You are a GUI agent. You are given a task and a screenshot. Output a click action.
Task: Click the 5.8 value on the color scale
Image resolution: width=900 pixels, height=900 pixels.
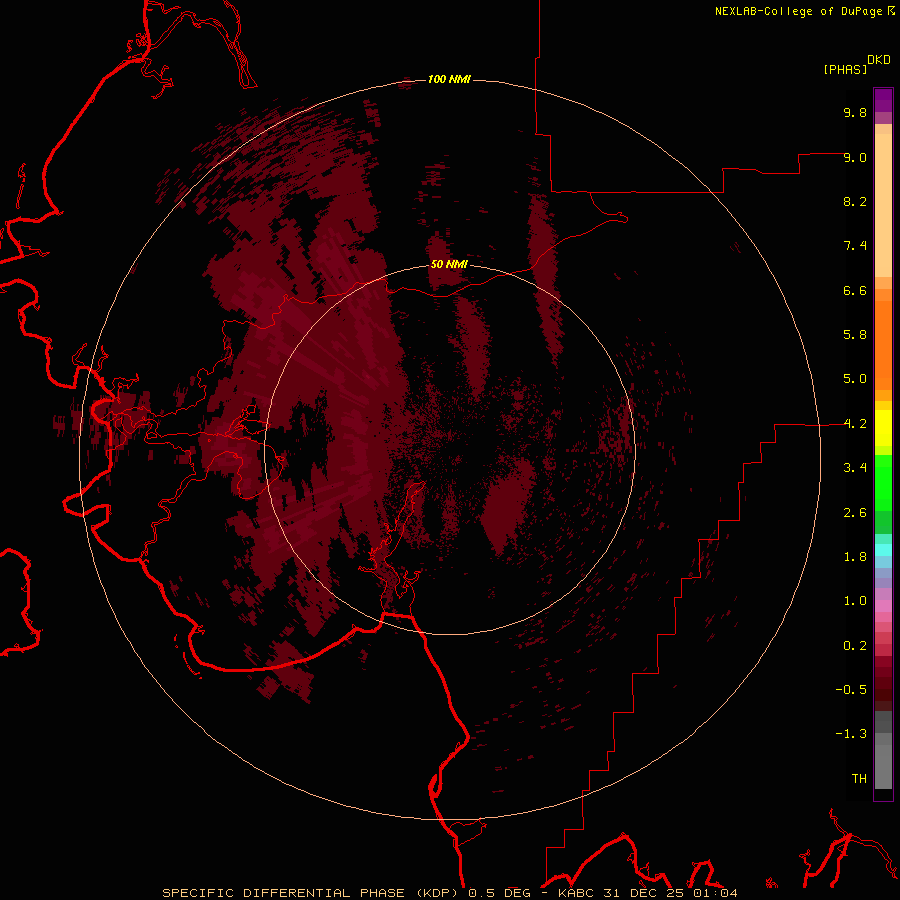(855, 335)
